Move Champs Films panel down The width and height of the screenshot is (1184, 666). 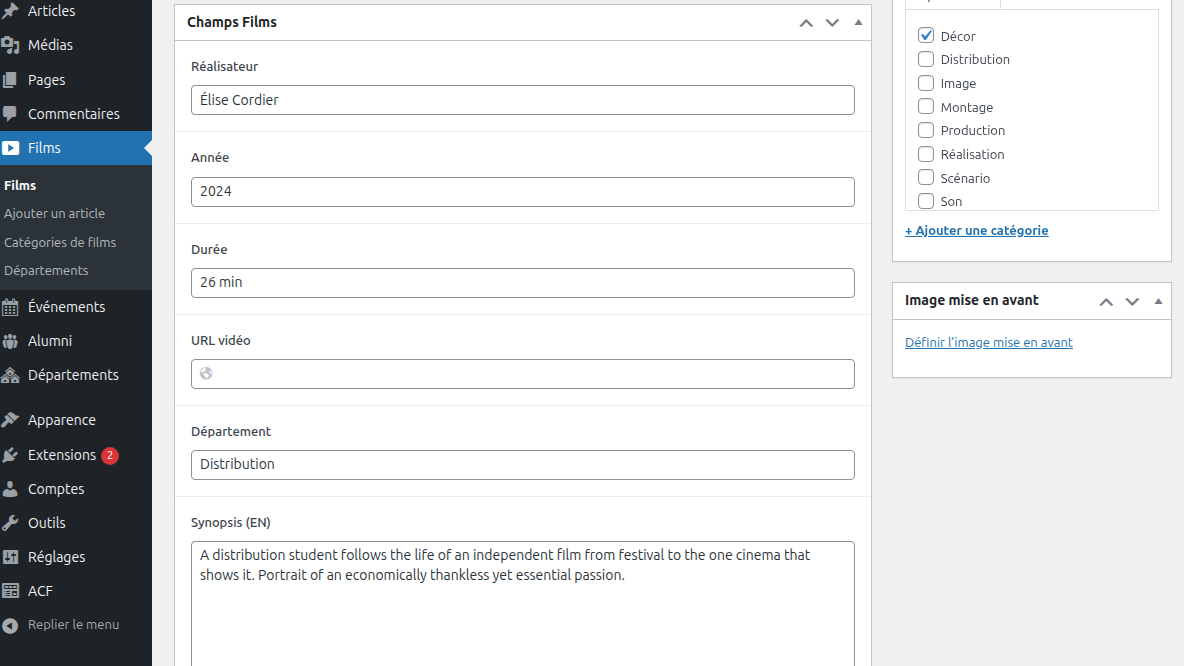832,23
